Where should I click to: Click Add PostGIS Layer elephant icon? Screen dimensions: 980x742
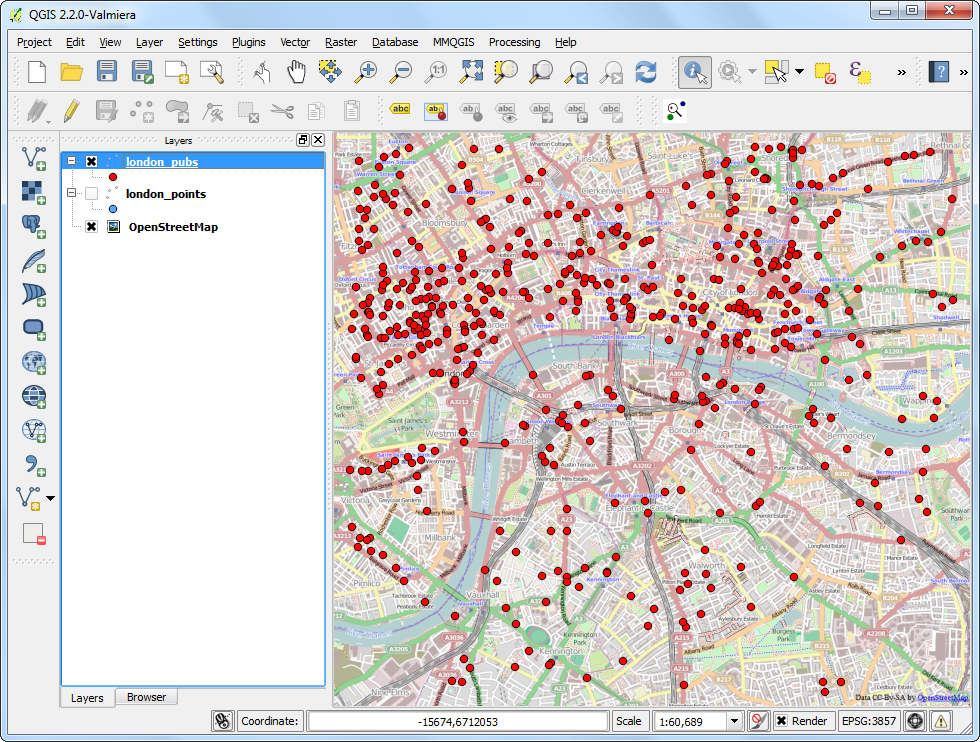click(x=34, y=226)
